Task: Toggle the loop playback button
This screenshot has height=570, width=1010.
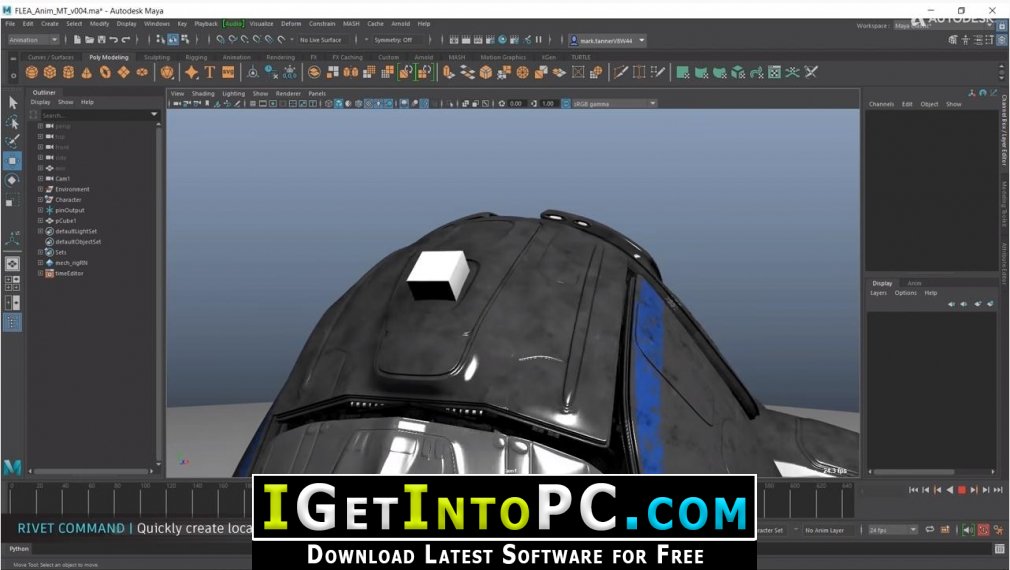Action: tap(929, 529)
